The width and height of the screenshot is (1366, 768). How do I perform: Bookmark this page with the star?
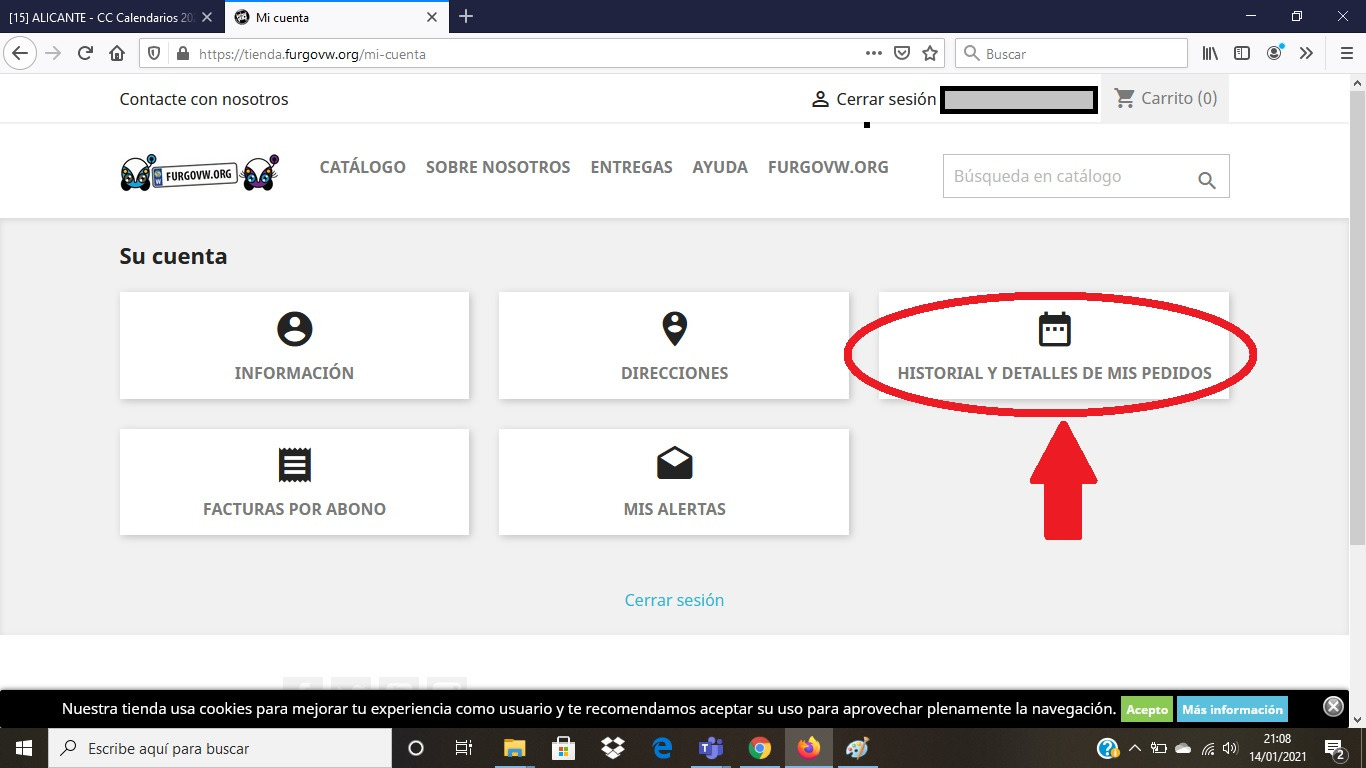pos(930,54)
